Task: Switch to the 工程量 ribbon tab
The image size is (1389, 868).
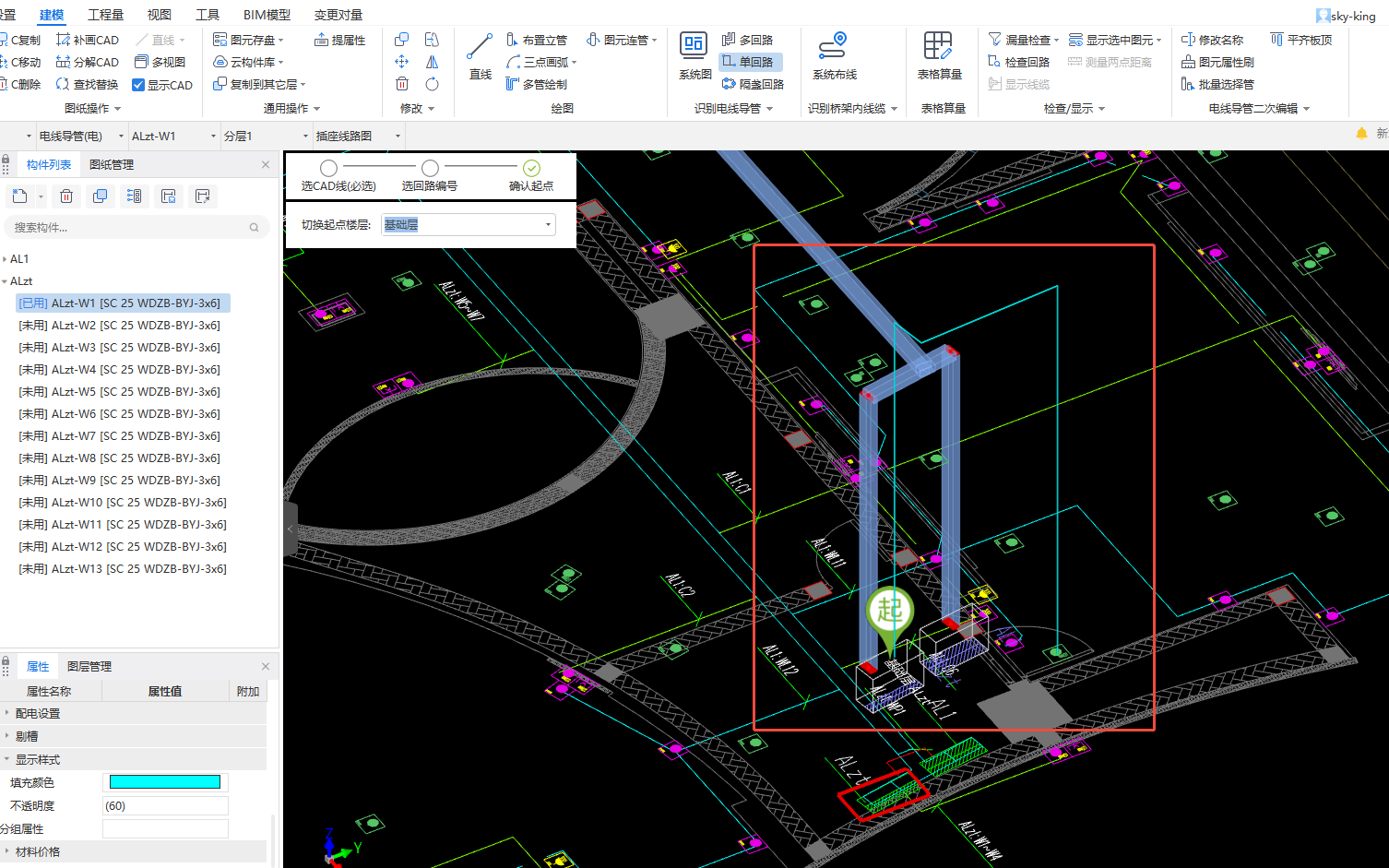Action: click(105, 15)
